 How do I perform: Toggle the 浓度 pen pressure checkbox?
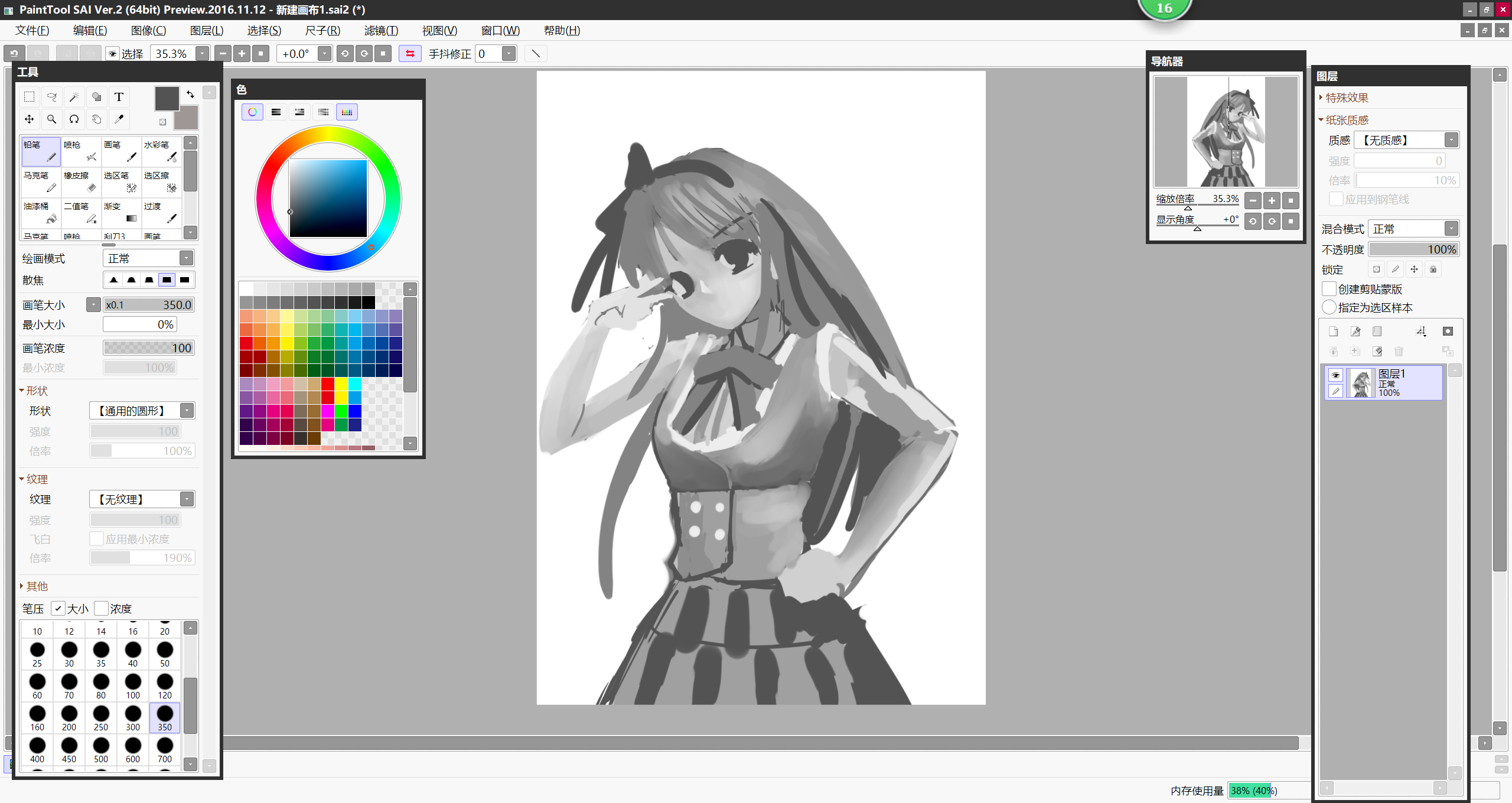point(101,609)
